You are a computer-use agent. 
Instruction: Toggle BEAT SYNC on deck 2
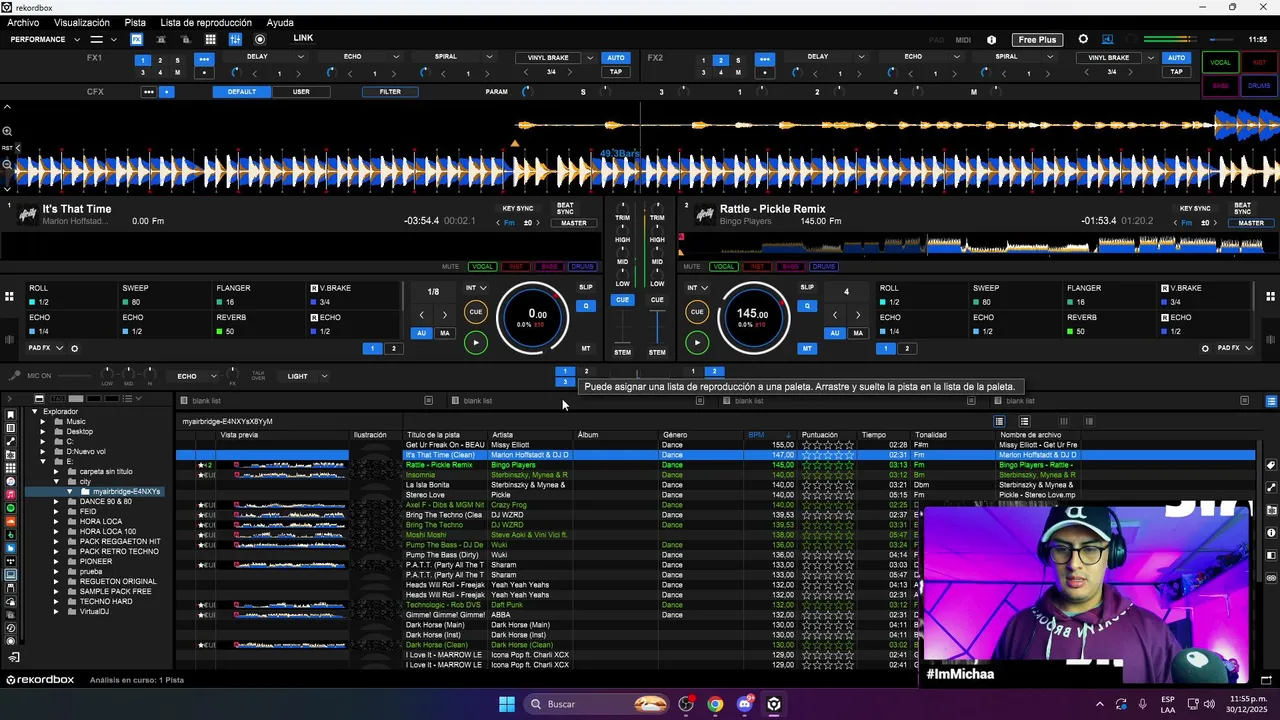click(1242, 208)
